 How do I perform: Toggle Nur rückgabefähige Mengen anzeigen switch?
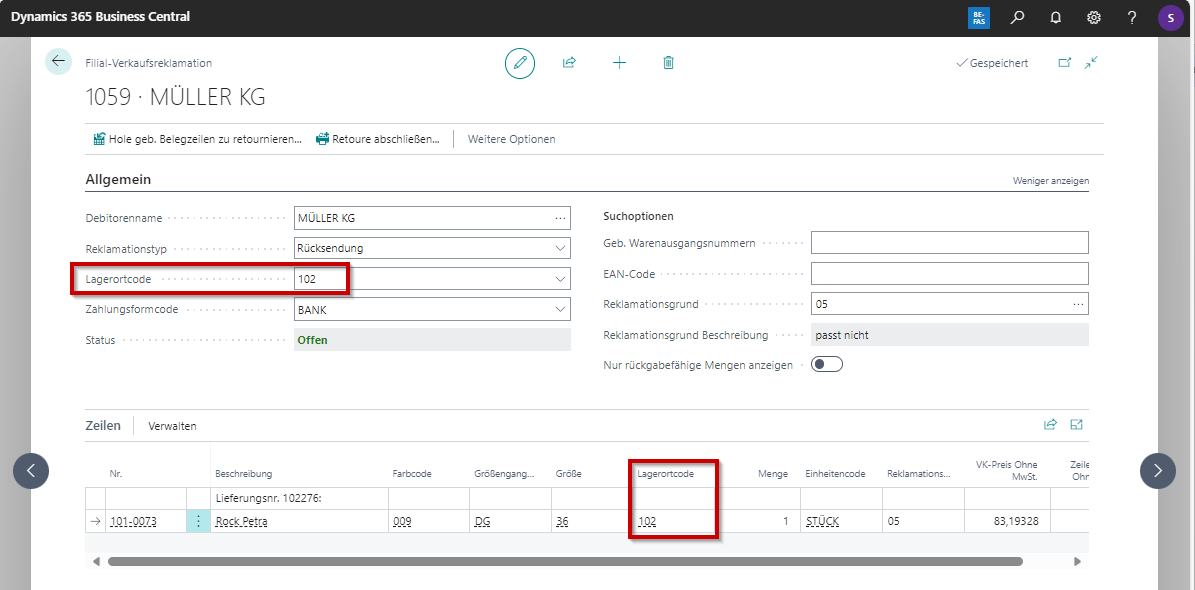tap(827, 365)
